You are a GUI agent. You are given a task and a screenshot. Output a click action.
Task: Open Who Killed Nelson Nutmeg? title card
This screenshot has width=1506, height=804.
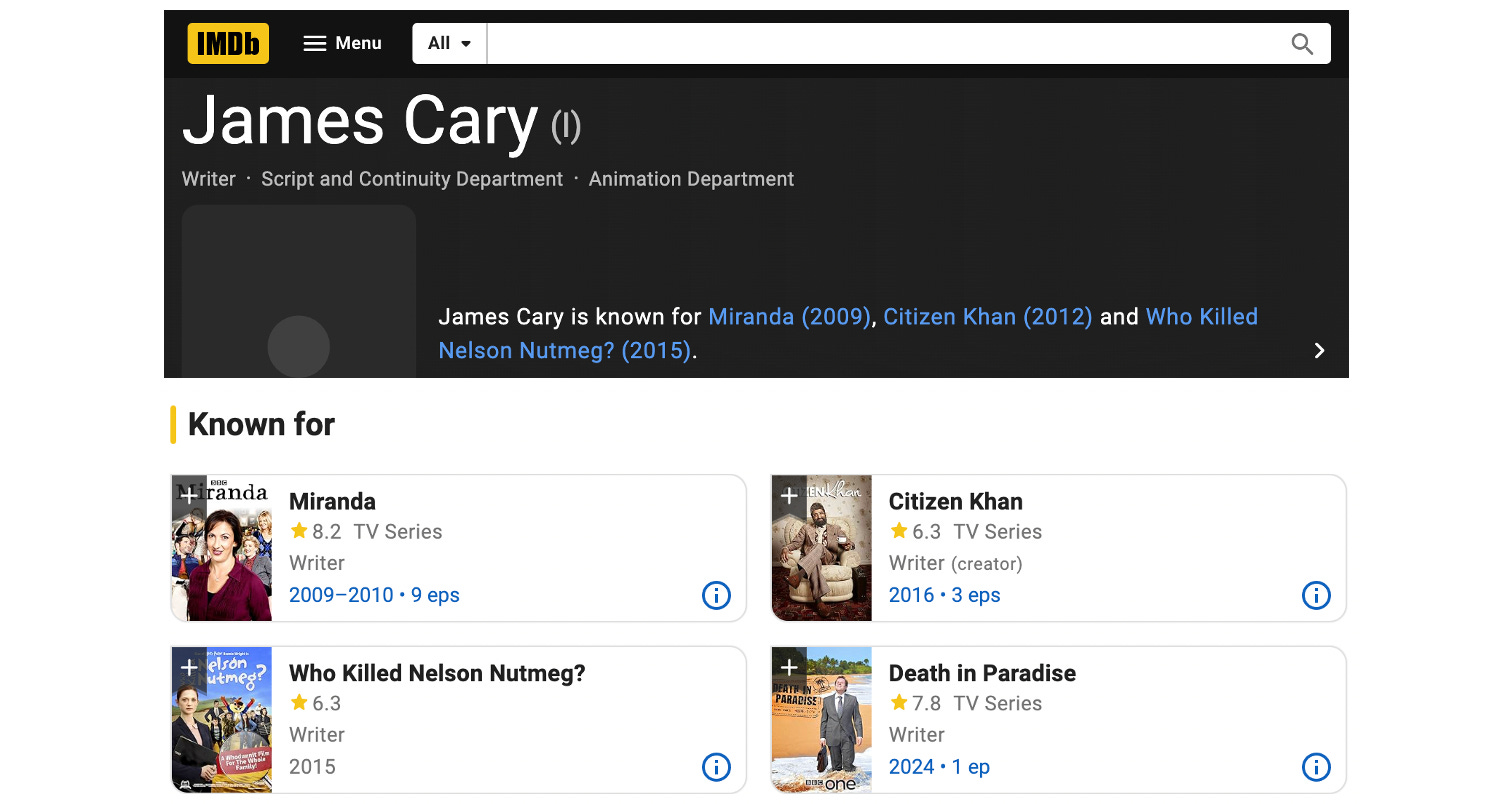[x=437, y=673]
